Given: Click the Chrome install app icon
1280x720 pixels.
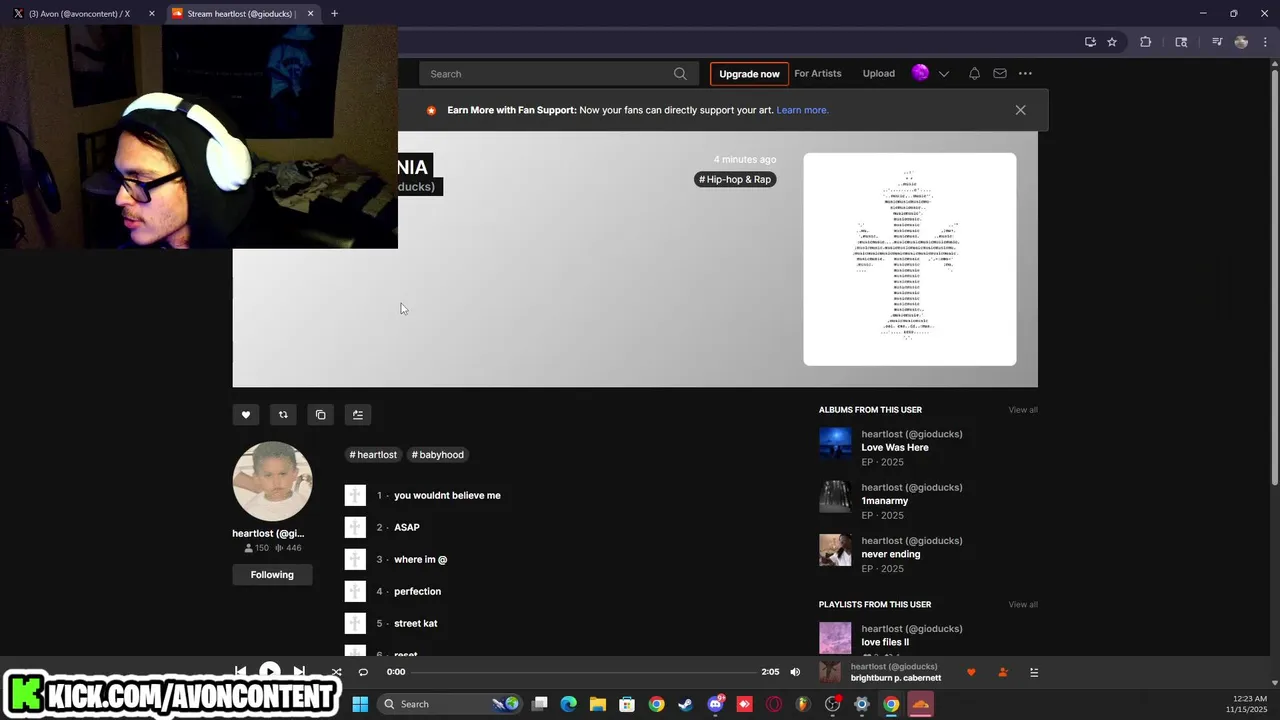Looking at the screenshot, I should (1090, 42).
